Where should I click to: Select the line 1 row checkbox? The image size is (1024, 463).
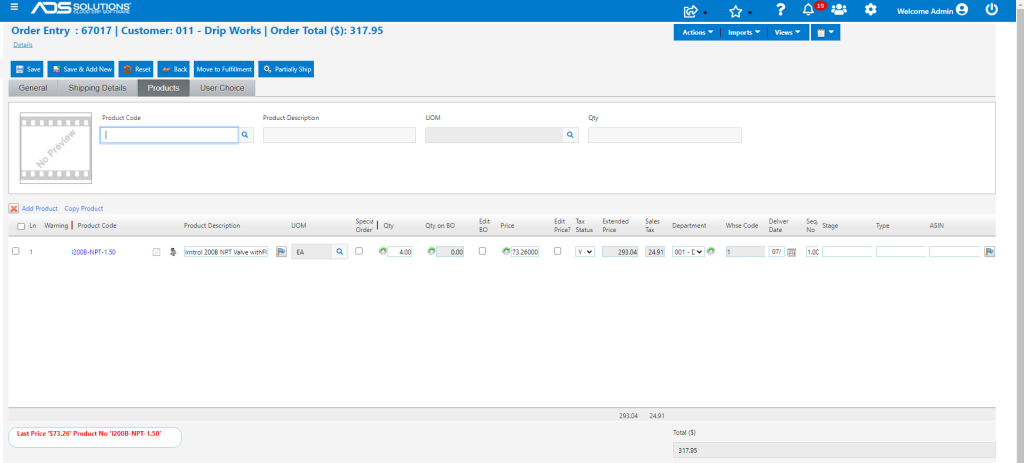coord(16,251)
